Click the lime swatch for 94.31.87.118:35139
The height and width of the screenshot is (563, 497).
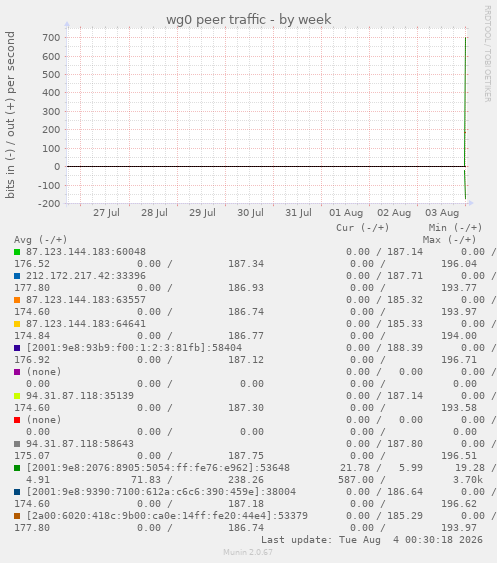click(x=17, y=396)
